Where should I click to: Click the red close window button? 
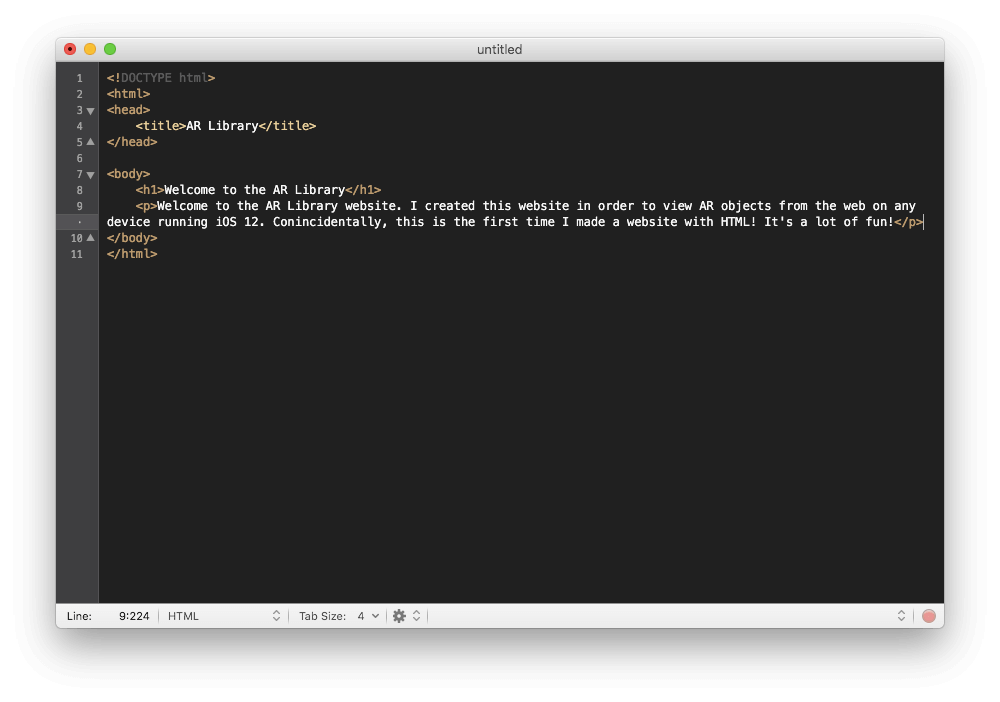(70, 49)
